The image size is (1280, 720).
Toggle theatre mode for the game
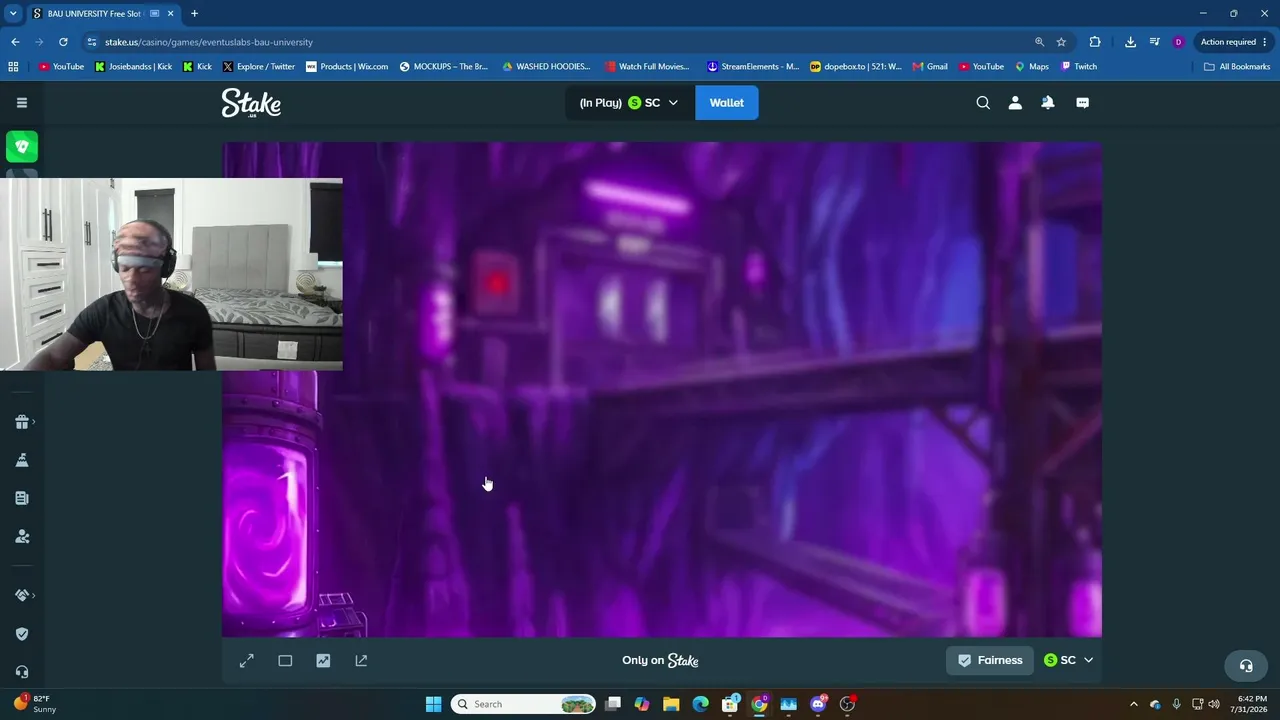coord(285,661)
